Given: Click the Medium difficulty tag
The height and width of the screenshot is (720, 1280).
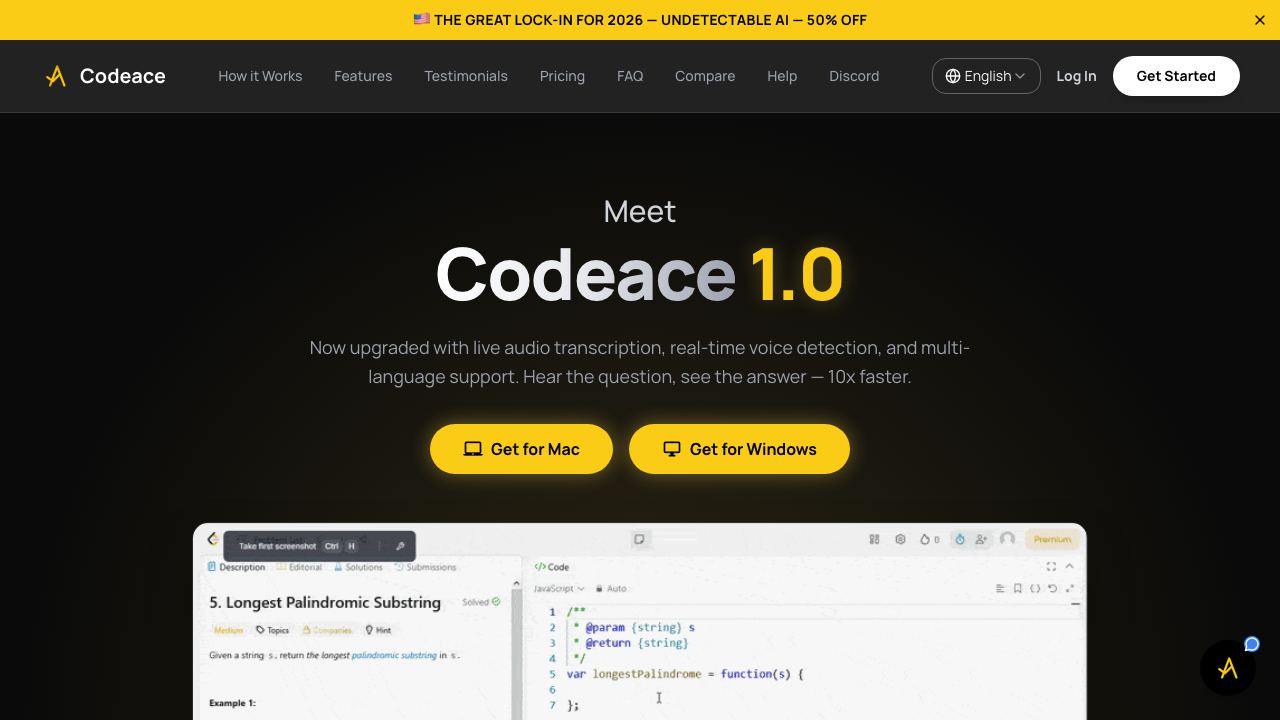Looking at the screenshot, I should [x=228, y=630].
